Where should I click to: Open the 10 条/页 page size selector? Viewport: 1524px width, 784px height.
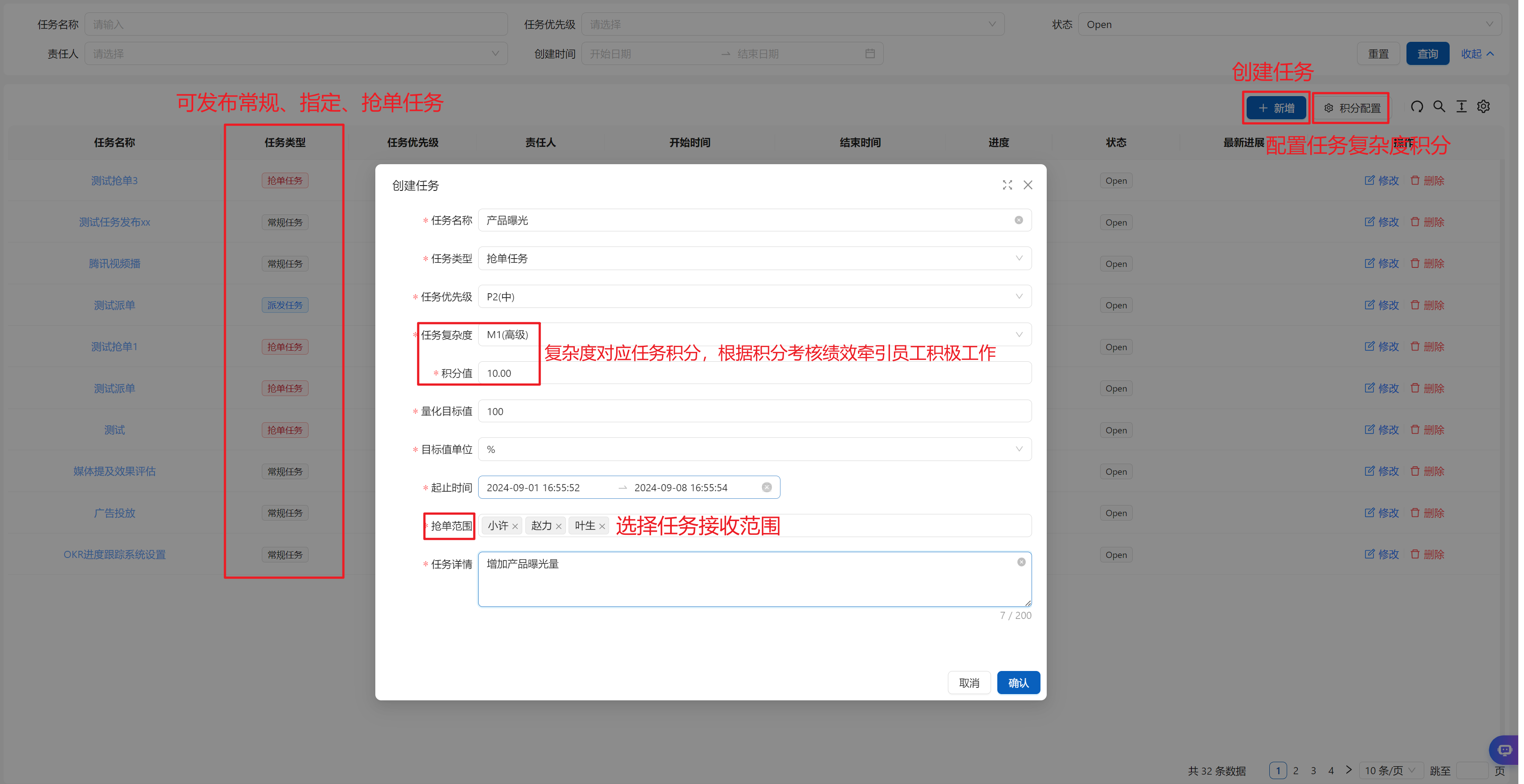pyautogui.click(x=1389, y=770)
